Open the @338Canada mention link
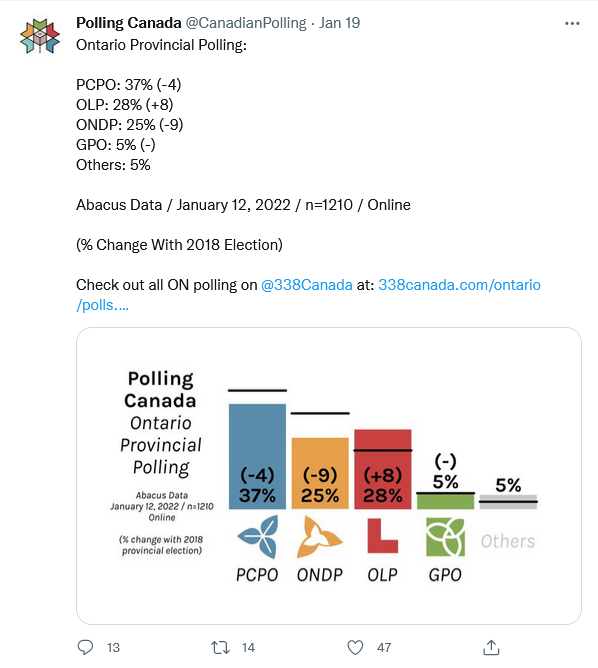This screenshot has width=598, height=668. pos(307,285)
